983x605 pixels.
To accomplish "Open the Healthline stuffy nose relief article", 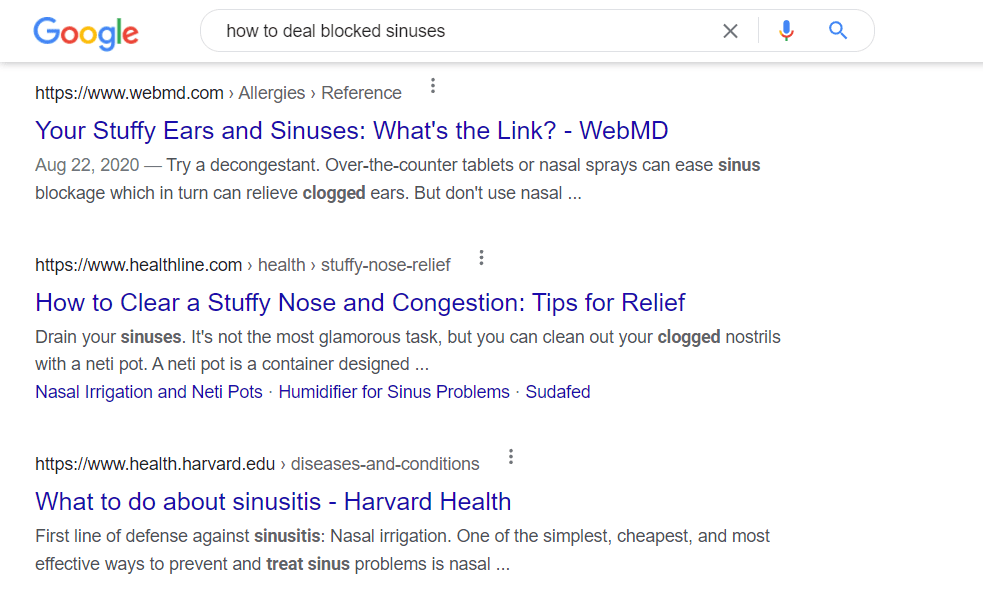I will tap(360, 302).
